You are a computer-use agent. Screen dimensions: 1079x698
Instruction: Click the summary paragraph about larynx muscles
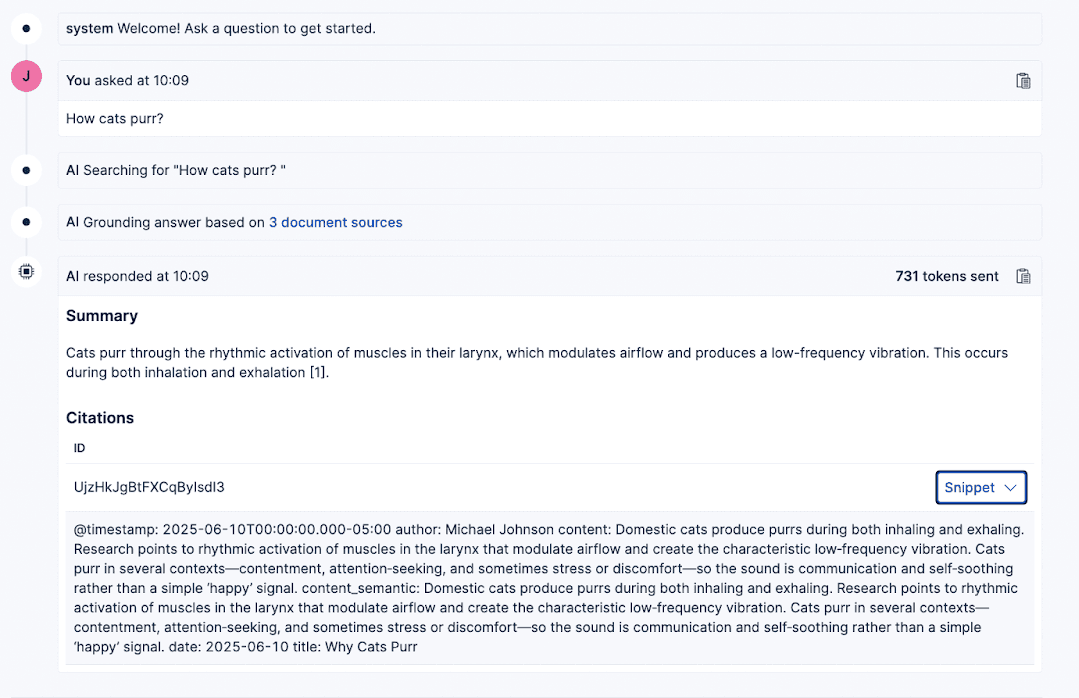click(x=537, y=363)
